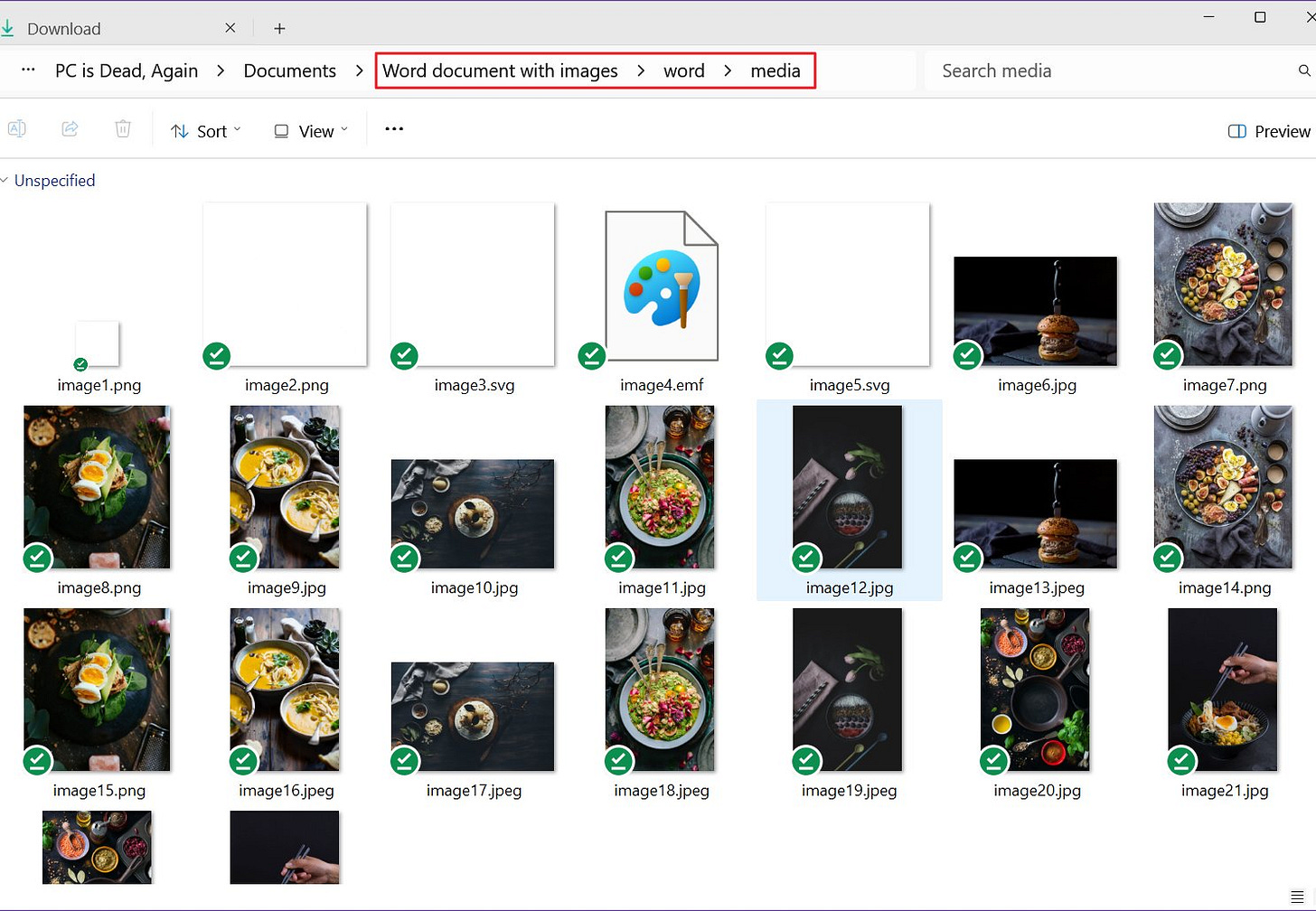Navigate to Documents breadcrumb
This screenshot has width=1316, height=911.
pos(289,70)
